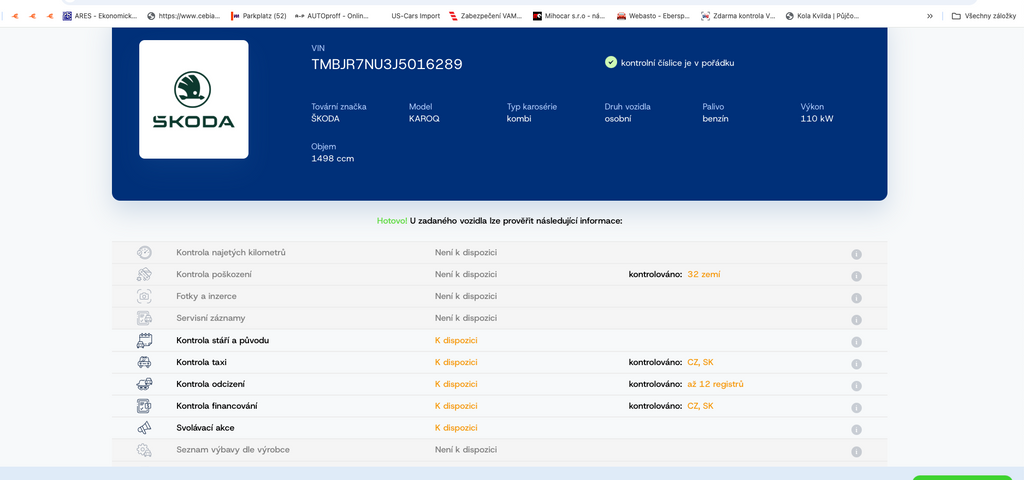Click the damage icon for Kontrola poškození
Screen dimensions: 1024x480
coord(144,274)
